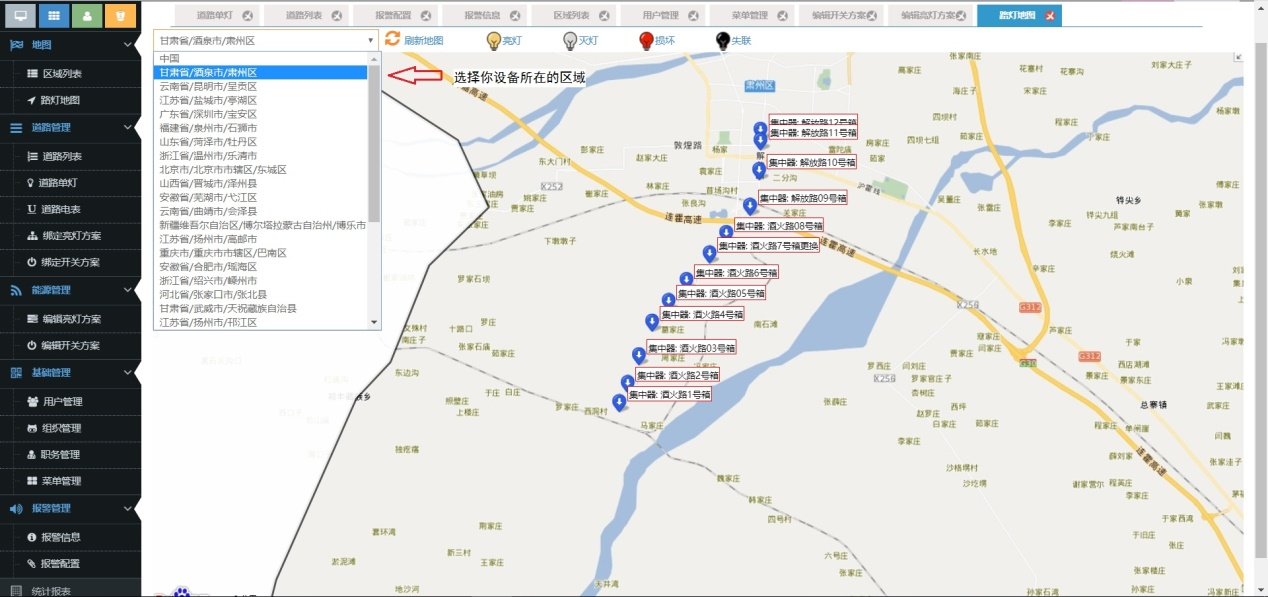Click the blue grid icon button
Viewport: 1268px width, 597px height.
point(54,16)
